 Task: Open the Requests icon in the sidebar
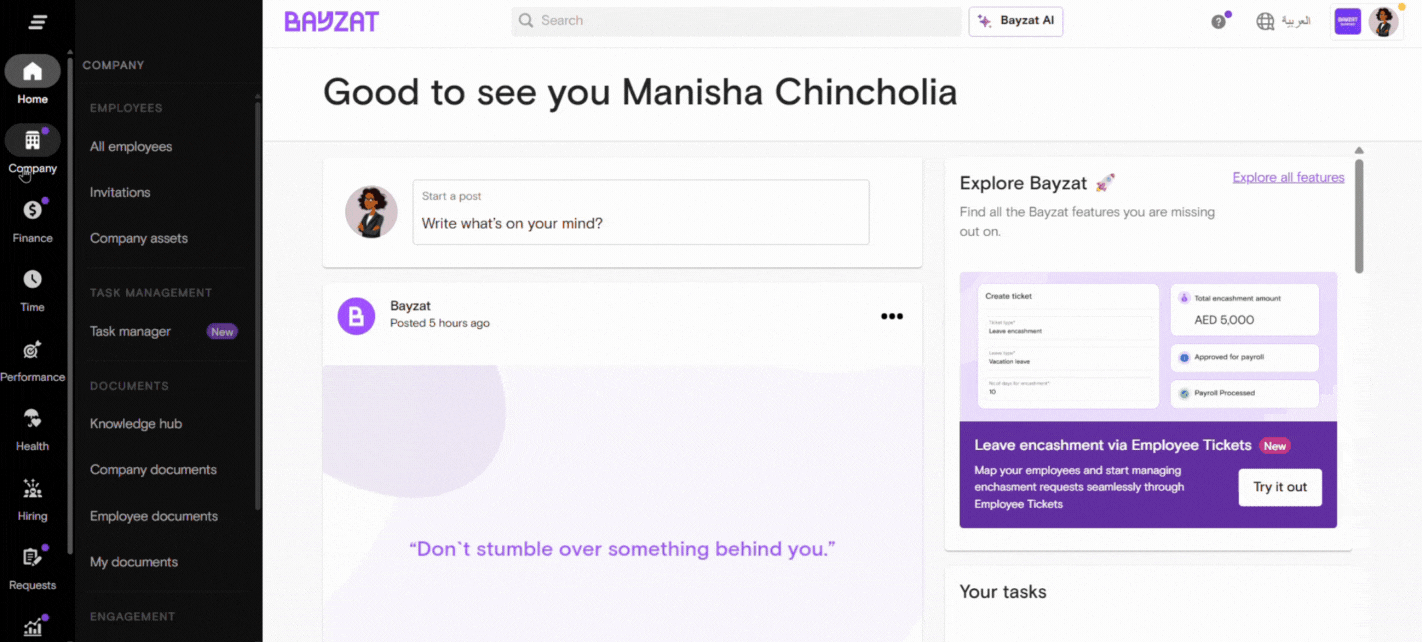pyautogui.click(x=32, y=557)
